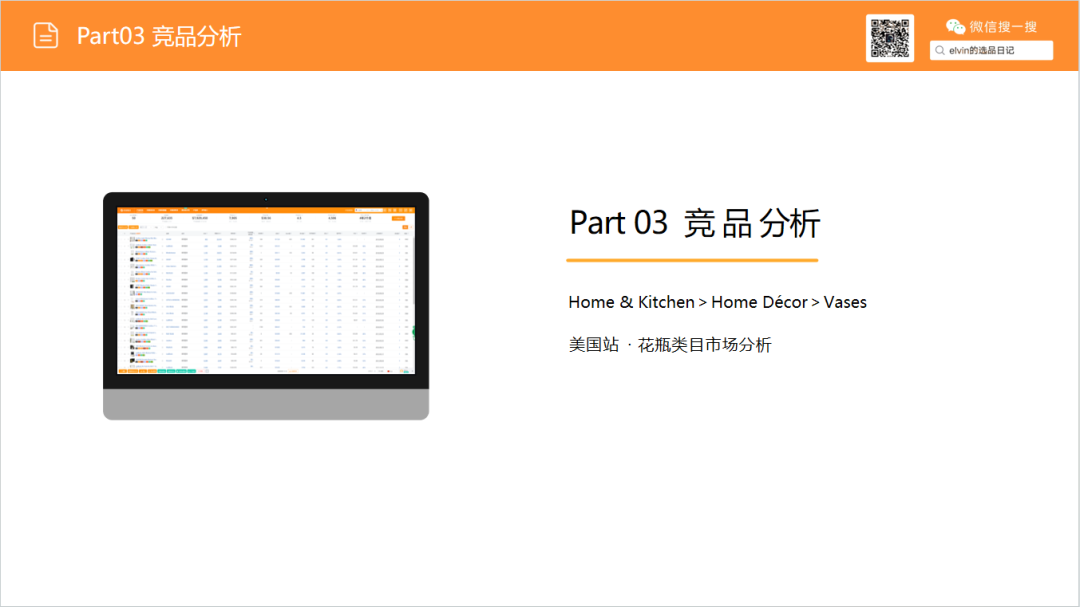The image size is (1080, 607).
Task: Click the large heading "Part 03 竞品分析"
Action: pos(695,223)
